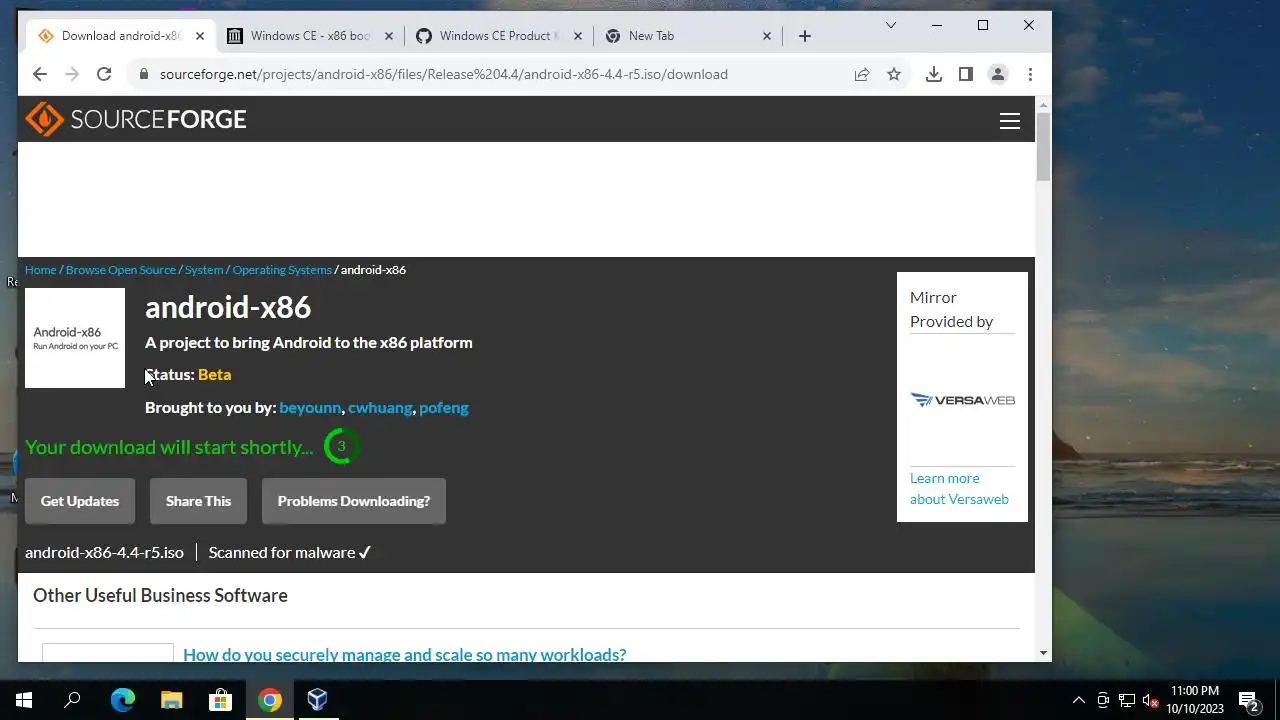Open Learn more about Versaweb link

(959, 488)
